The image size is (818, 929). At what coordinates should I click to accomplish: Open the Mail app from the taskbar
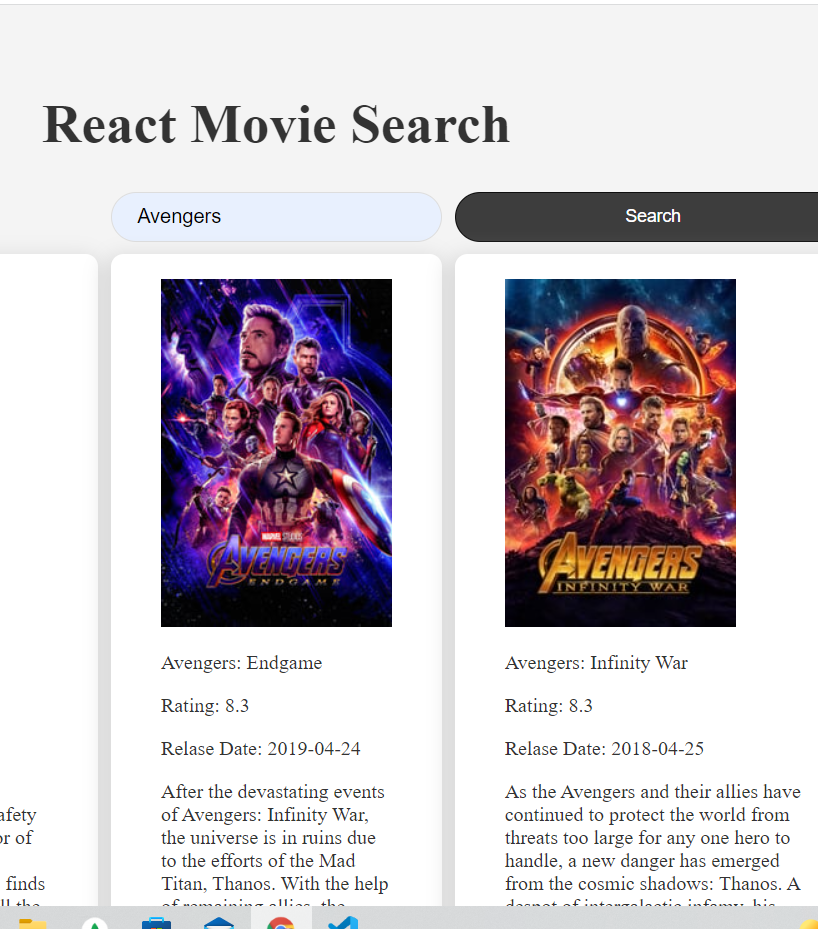(x=219, y=922)
